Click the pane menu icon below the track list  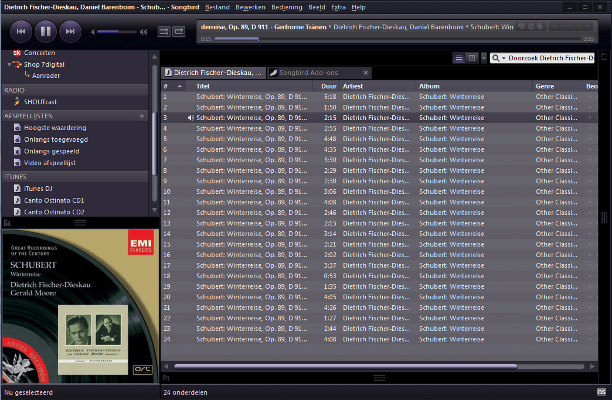click(166, 378)
